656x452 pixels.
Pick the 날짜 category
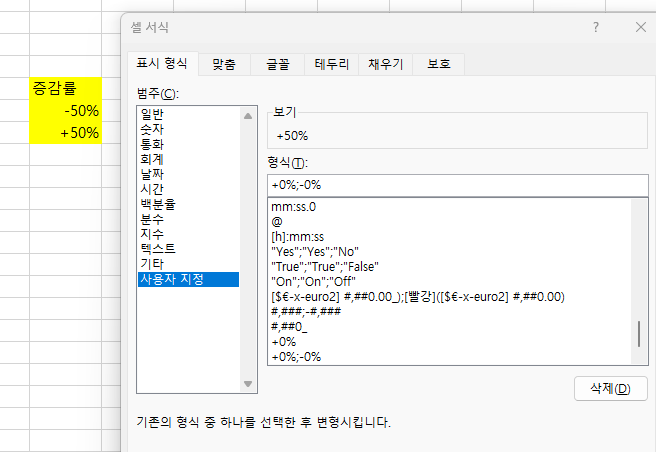coord(188,175)
